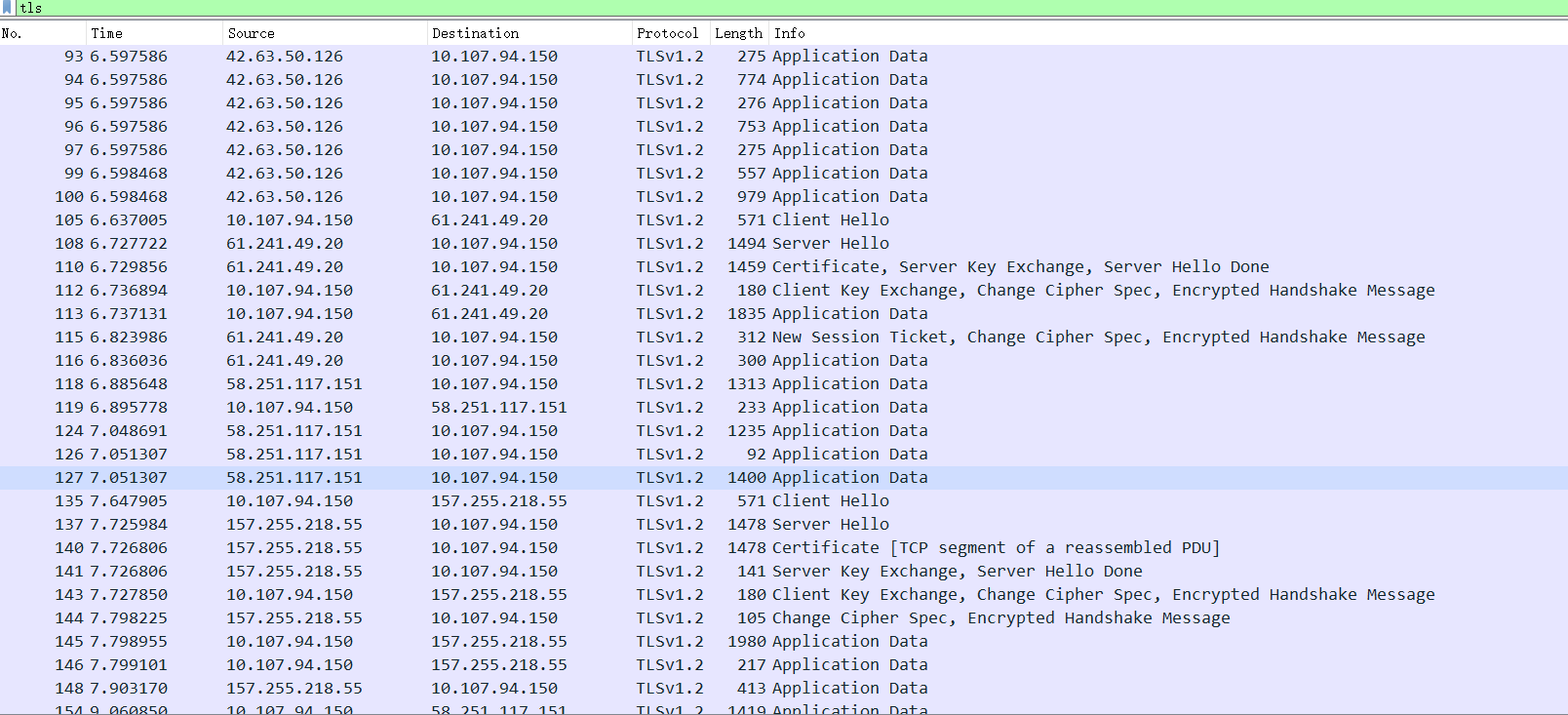Select packet number 97 in the list
This screenshot has height=715, width=1568.
(784, 150)
